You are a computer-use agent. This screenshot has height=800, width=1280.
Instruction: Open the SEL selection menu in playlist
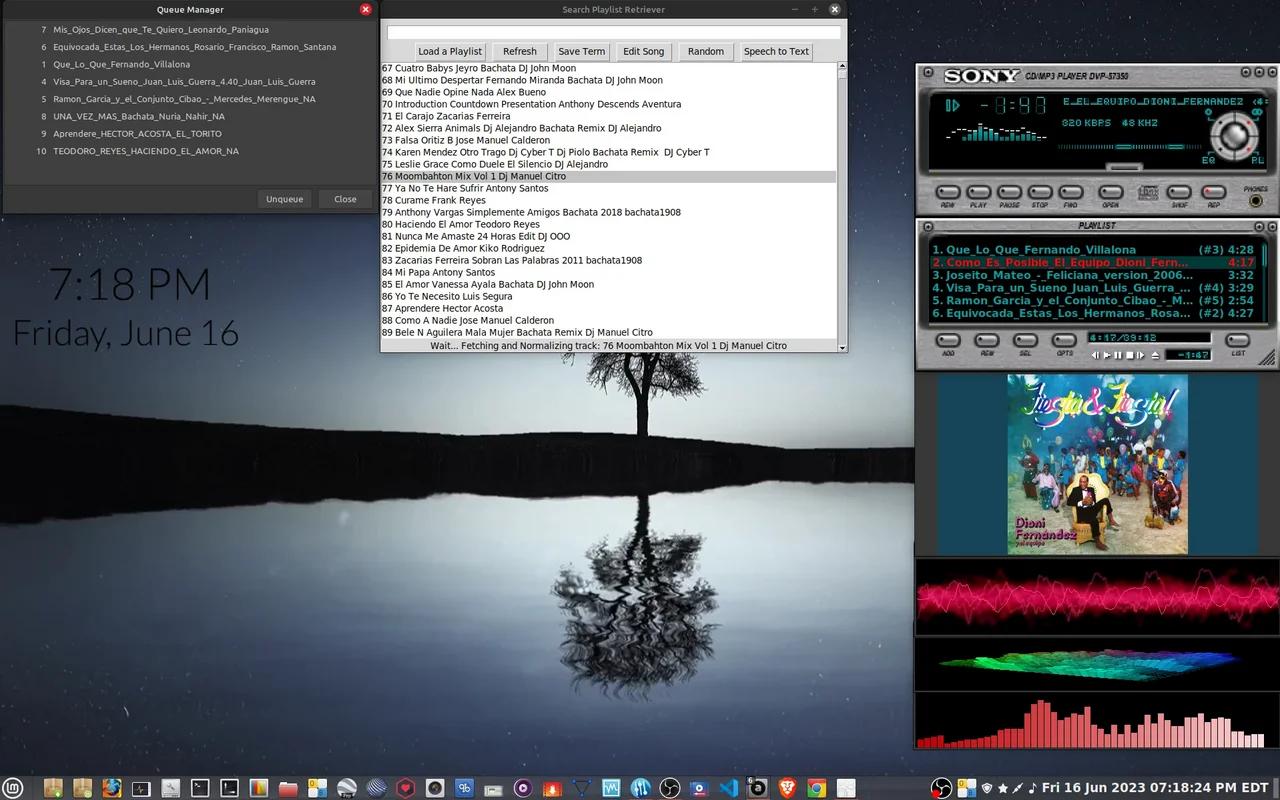pos(1025,341)
